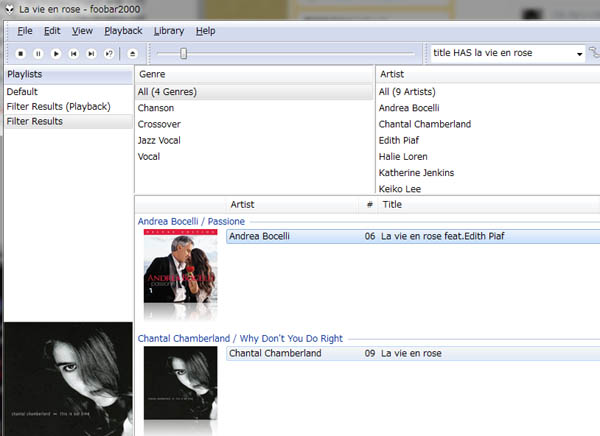Open the Edit menu
Viewport: 600px width, 436px height.
point(52,31)
